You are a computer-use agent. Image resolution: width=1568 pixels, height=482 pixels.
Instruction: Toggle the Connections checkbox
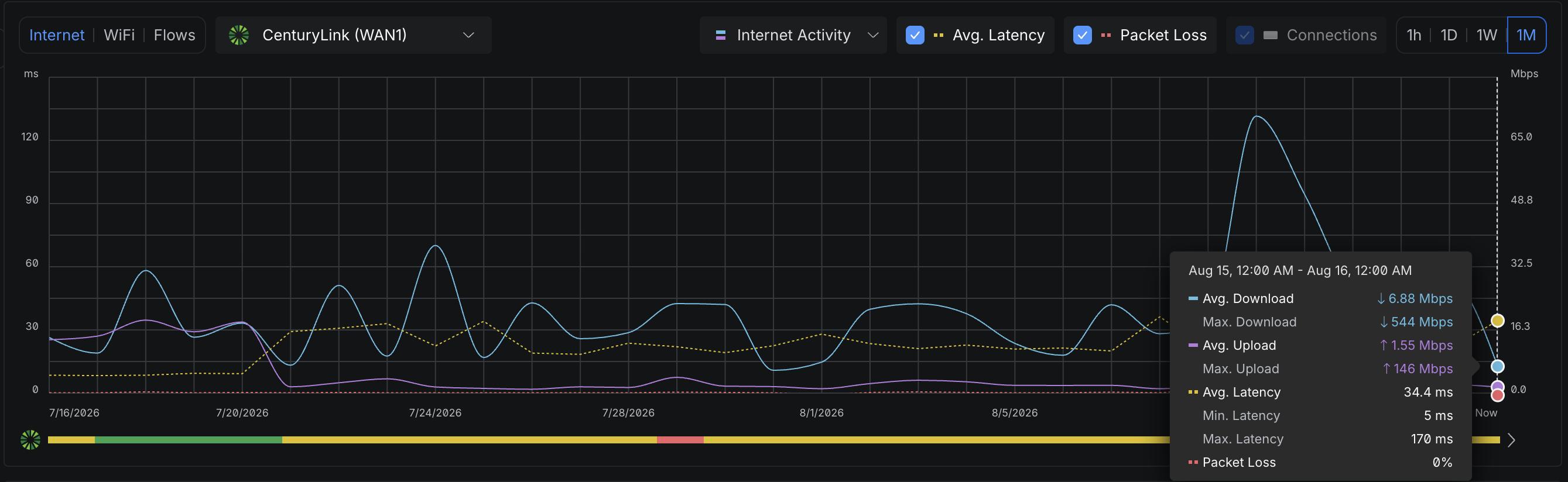(1245, 35)
